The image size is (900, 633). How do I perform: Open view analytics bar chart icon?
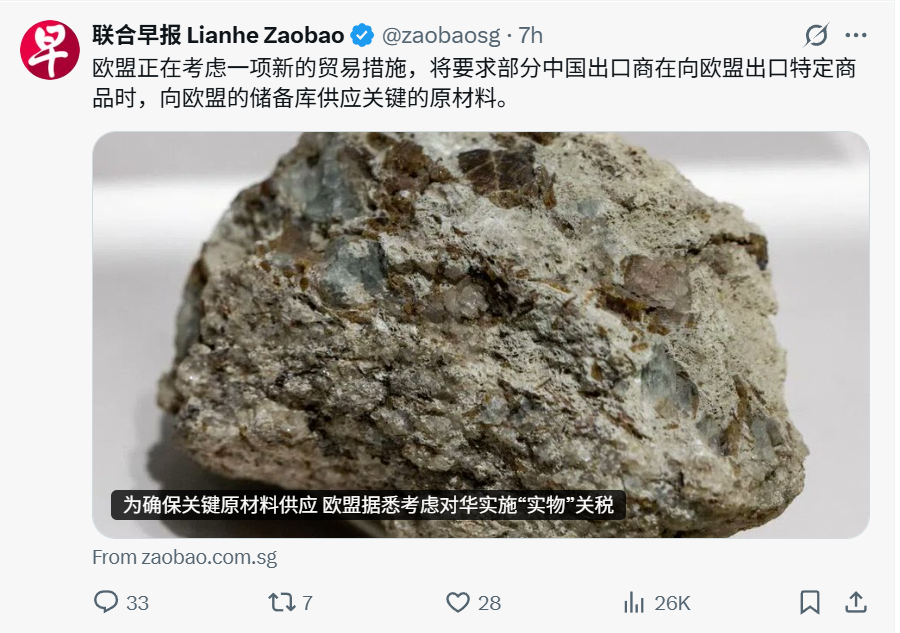[x=634, y=603]
